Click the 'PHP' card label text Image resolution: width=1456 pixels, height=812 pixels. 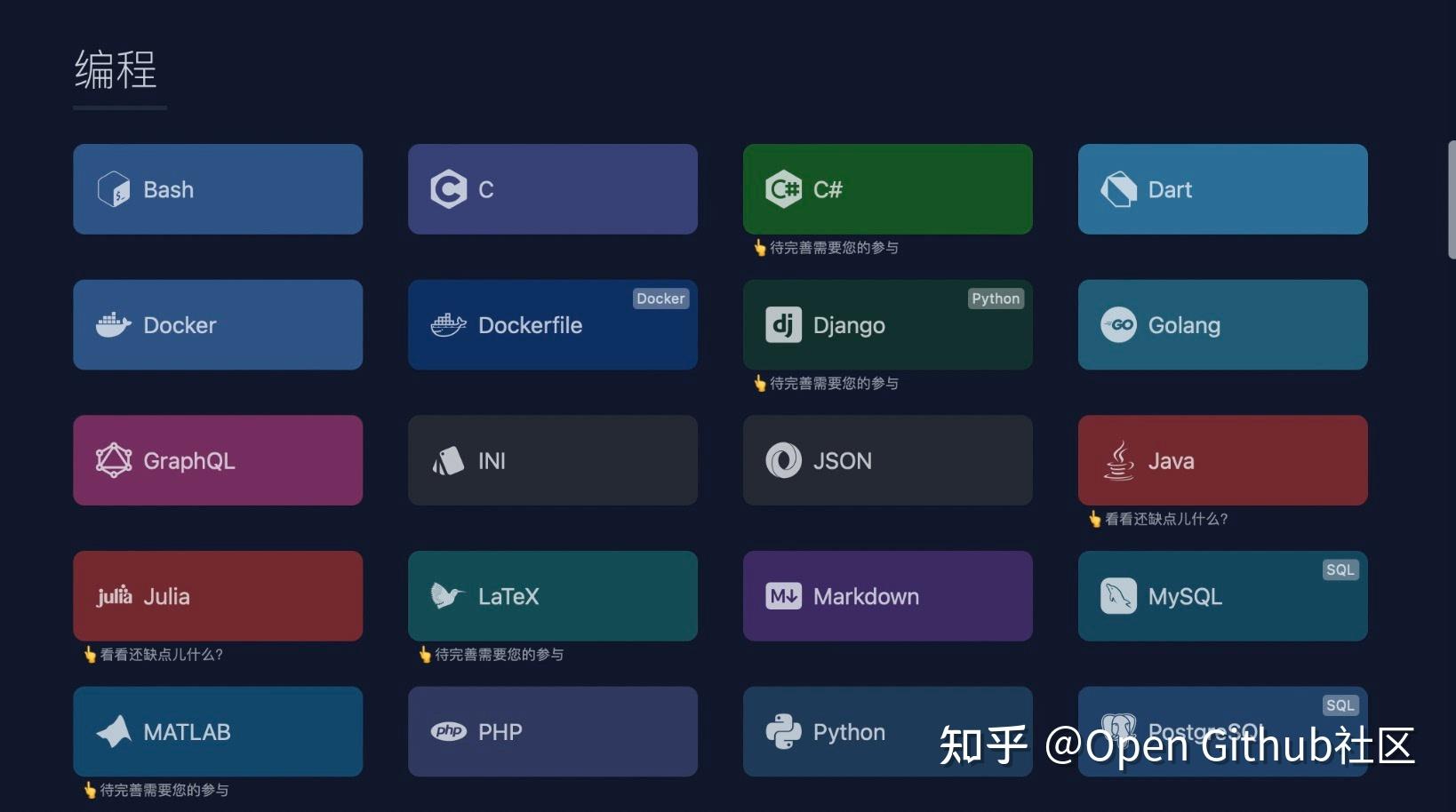tap(500, 732)
